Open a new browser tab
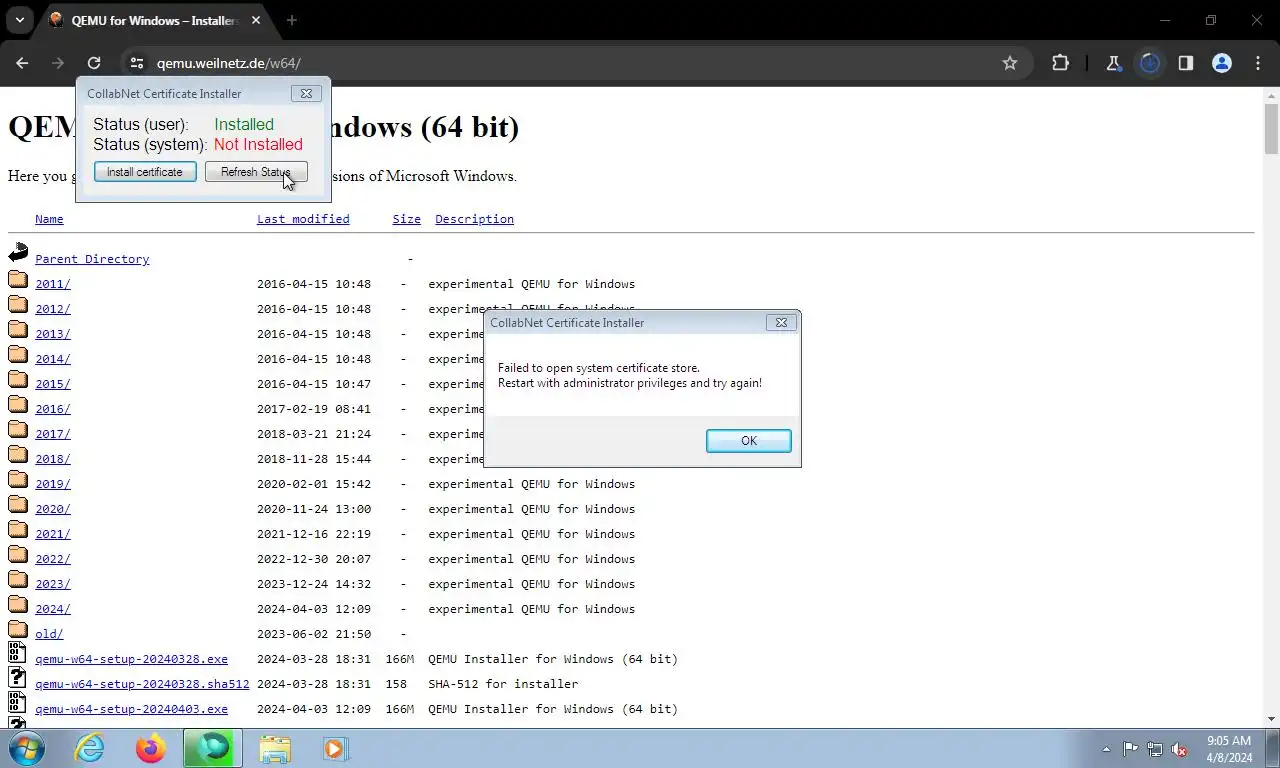The height and width of the screenshot is (768, 1280). [x=292, y=20]
